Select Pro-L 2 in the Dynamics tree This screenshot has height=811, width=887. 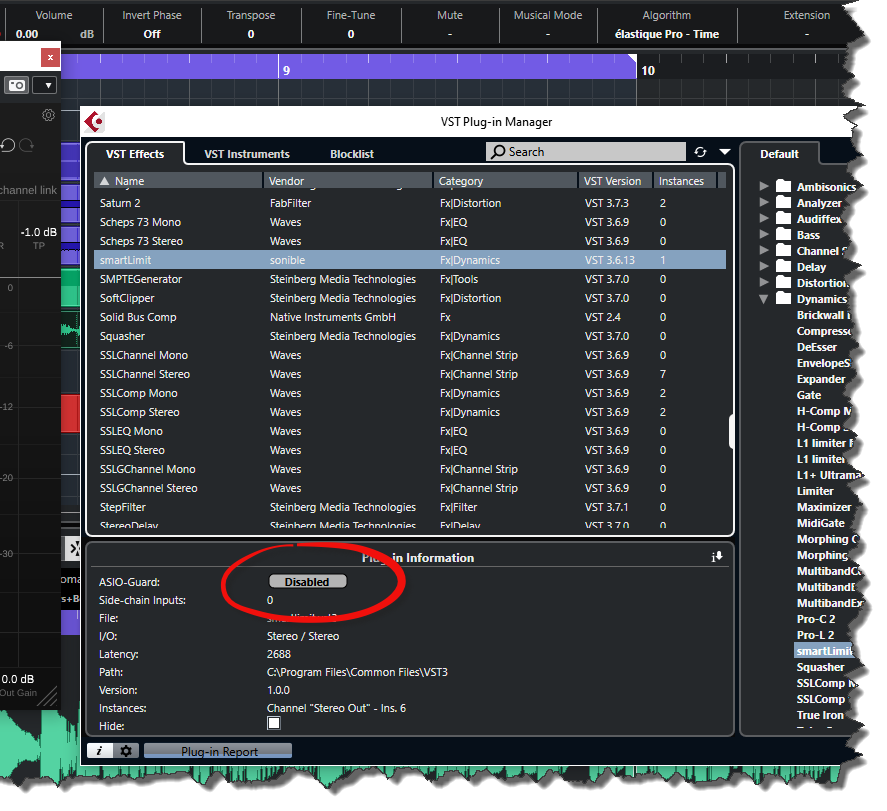click(815, 635)
